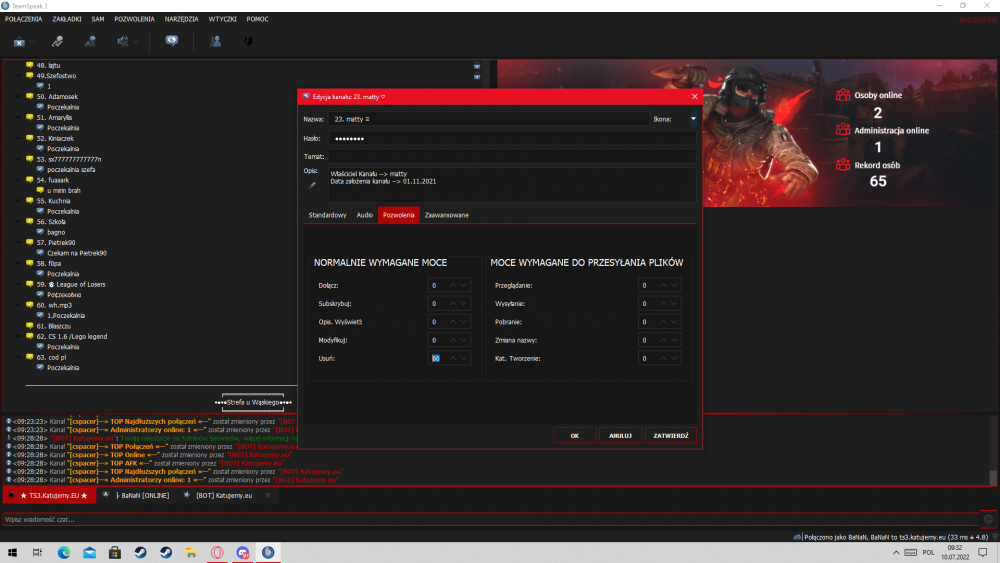Select the 48. łajtu channel
This screenshot has height=563, width=1000.
tap(48, 65)
